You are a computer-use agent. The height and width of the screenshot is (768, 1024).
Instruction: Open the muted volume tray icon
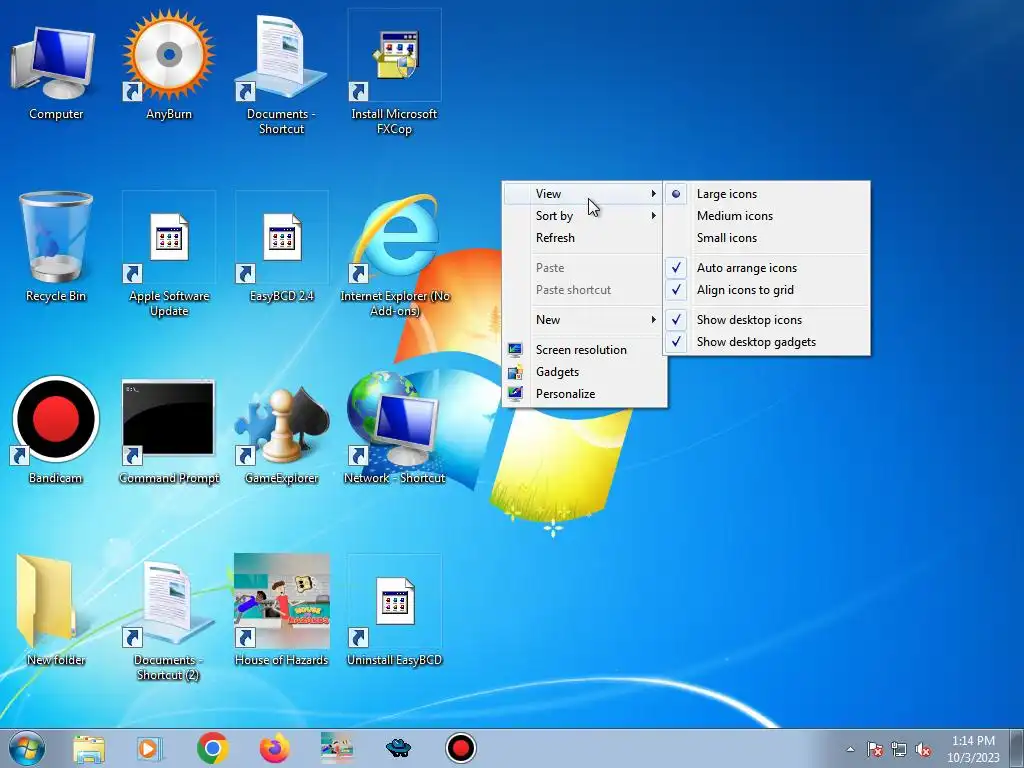(923, 749)
